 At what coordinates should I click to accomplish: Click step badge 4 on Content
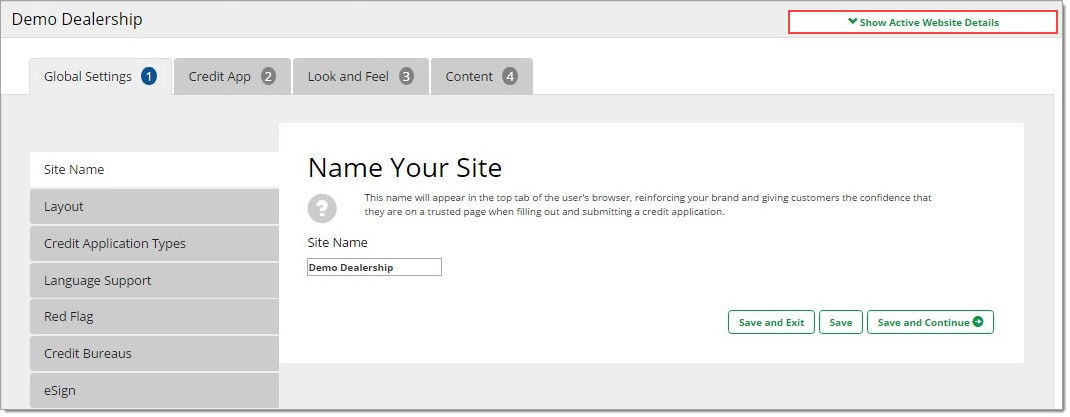pyautogui.click(x=510, y=76)
